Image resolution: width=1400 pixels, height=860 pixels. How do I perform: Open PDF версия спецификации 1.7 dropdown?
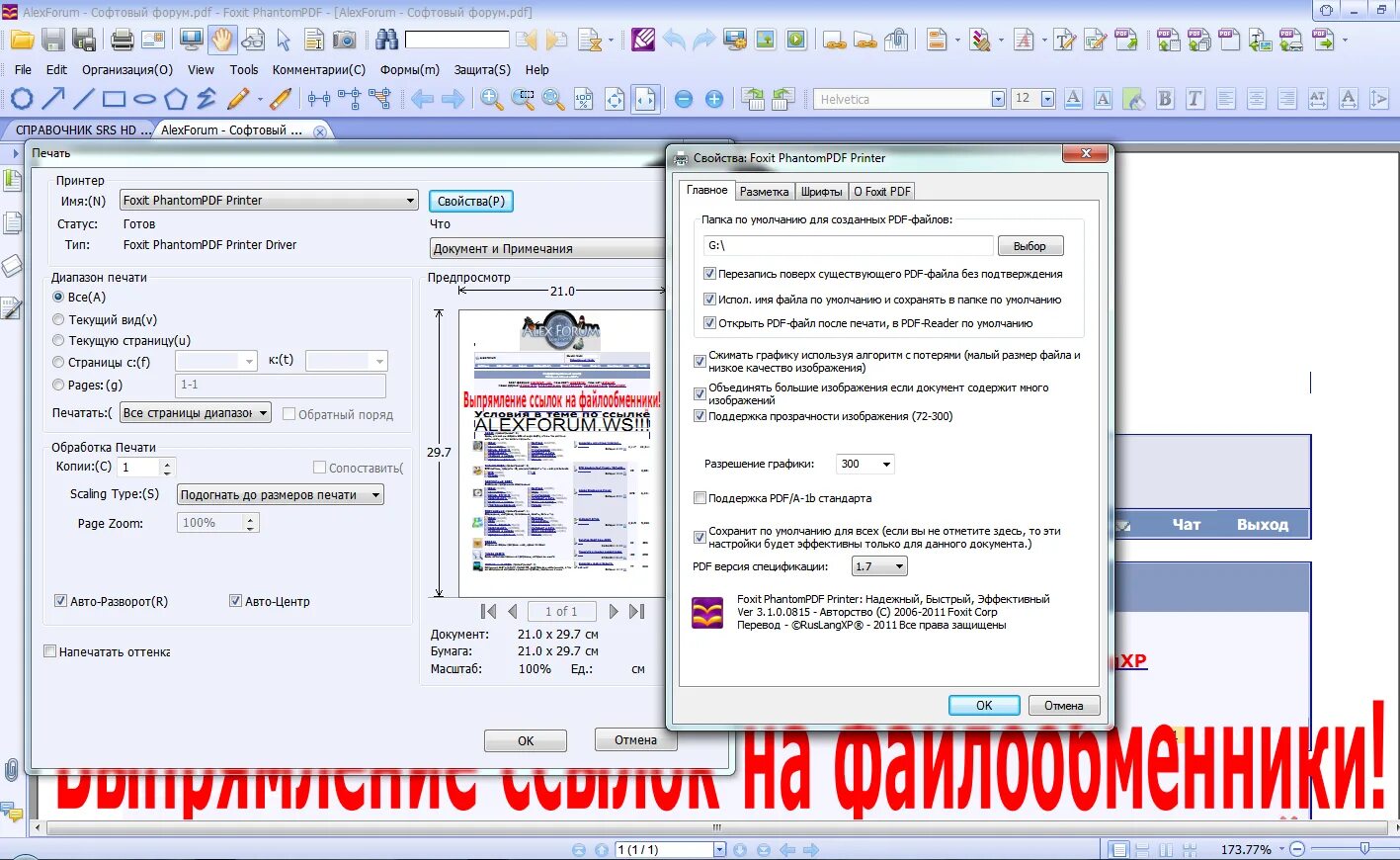879,566
